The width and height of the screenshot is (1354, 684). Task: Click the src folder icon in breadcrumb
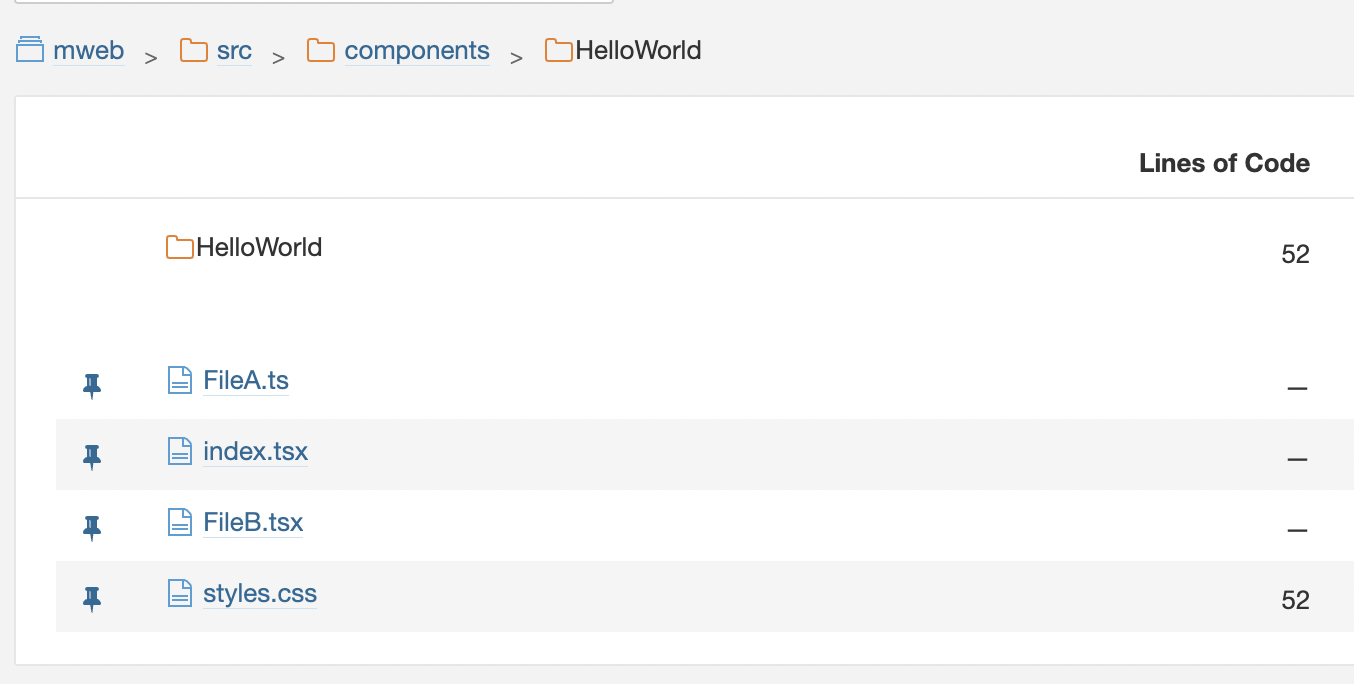[x=193, y=49]
